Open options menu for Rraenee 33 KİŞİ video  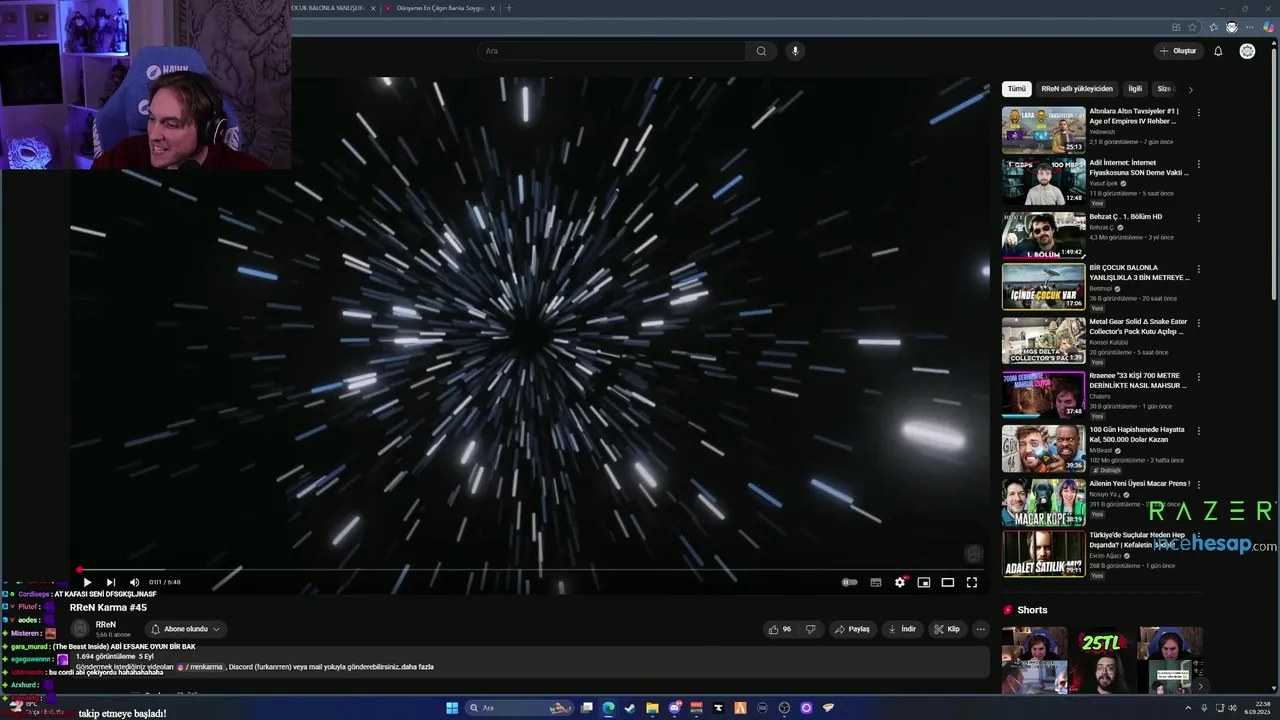(1198, 376)
